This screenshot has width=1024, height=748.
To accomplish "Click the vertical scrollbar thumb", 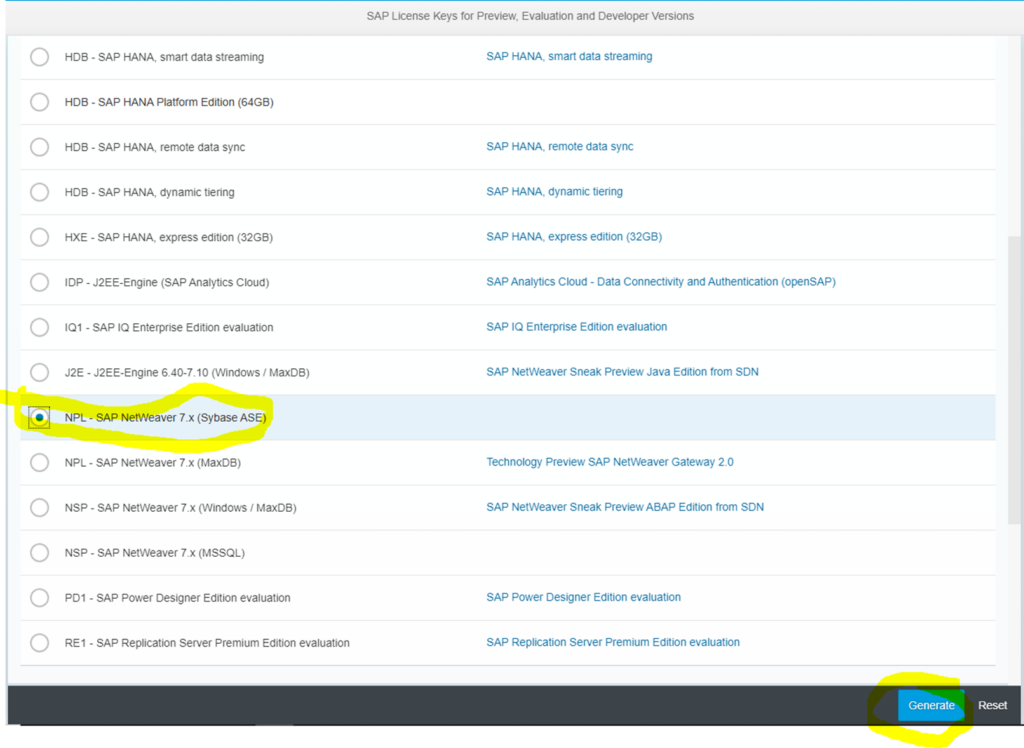I will pyautogui.click(x=1016, y=379).
